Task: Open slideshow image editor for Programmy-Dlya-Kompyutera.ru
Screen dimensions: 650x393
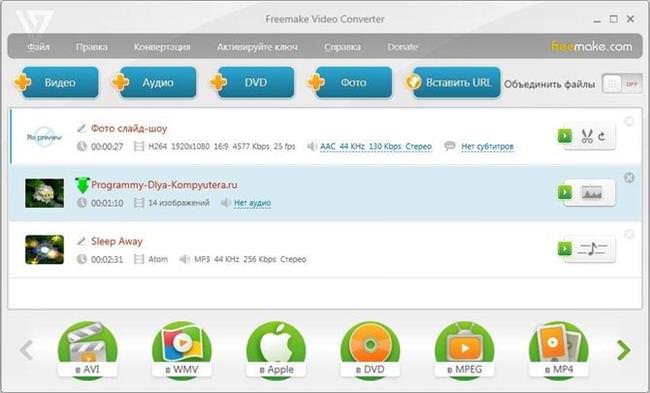Action: click(592, 193)
